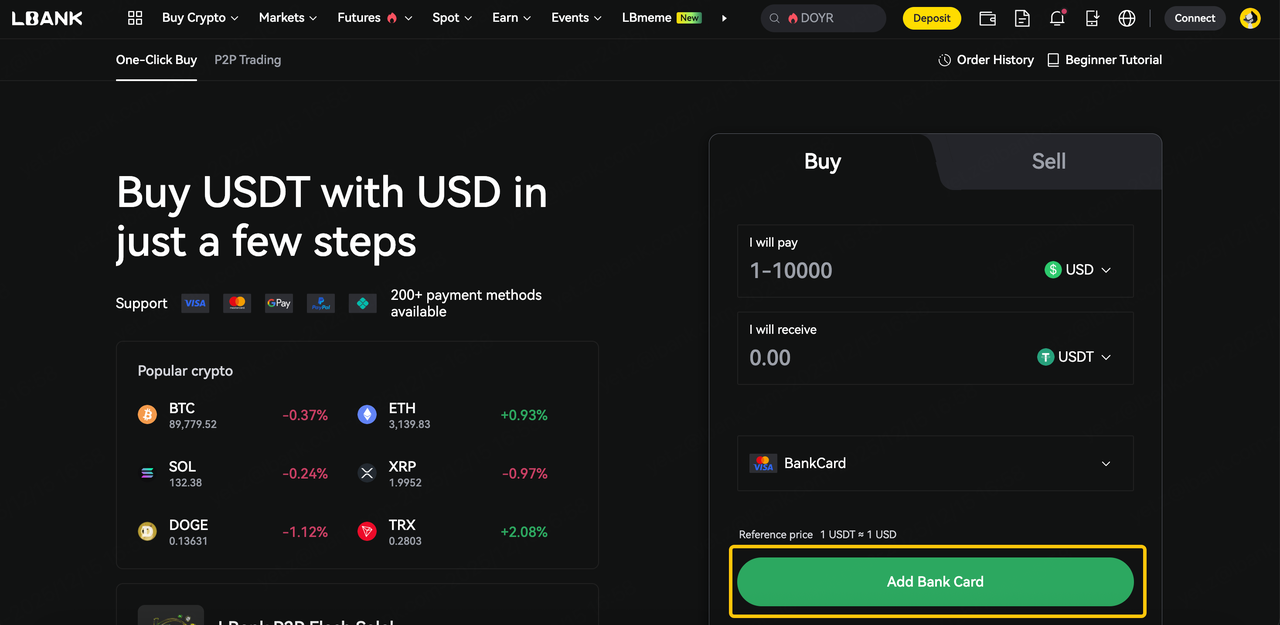Click the yellow Deposit button

click(931, 18)
